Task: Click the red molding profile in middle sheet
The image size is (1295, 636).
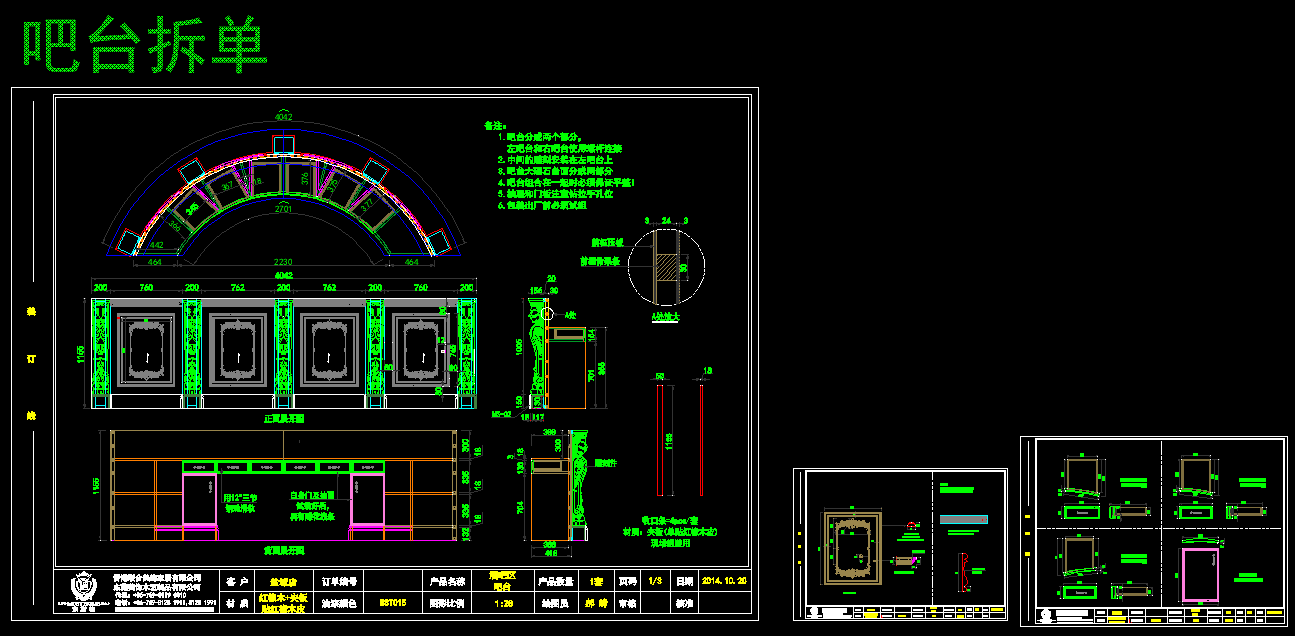Action: 965,570
